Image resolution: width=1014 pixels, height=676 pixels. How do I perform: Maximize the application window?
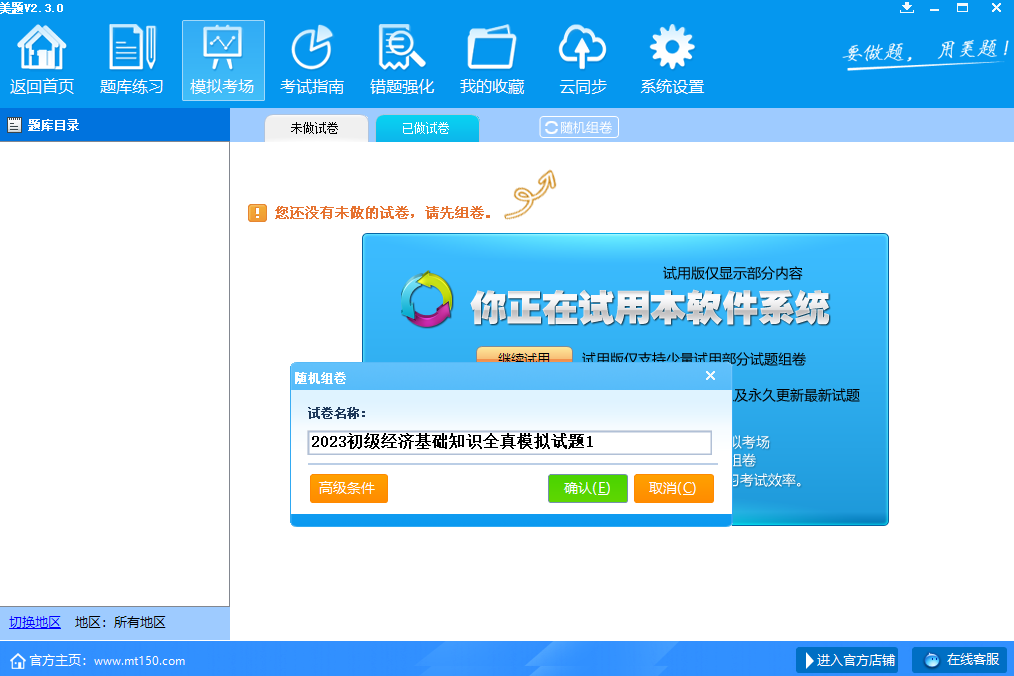(x=962, y=8)
